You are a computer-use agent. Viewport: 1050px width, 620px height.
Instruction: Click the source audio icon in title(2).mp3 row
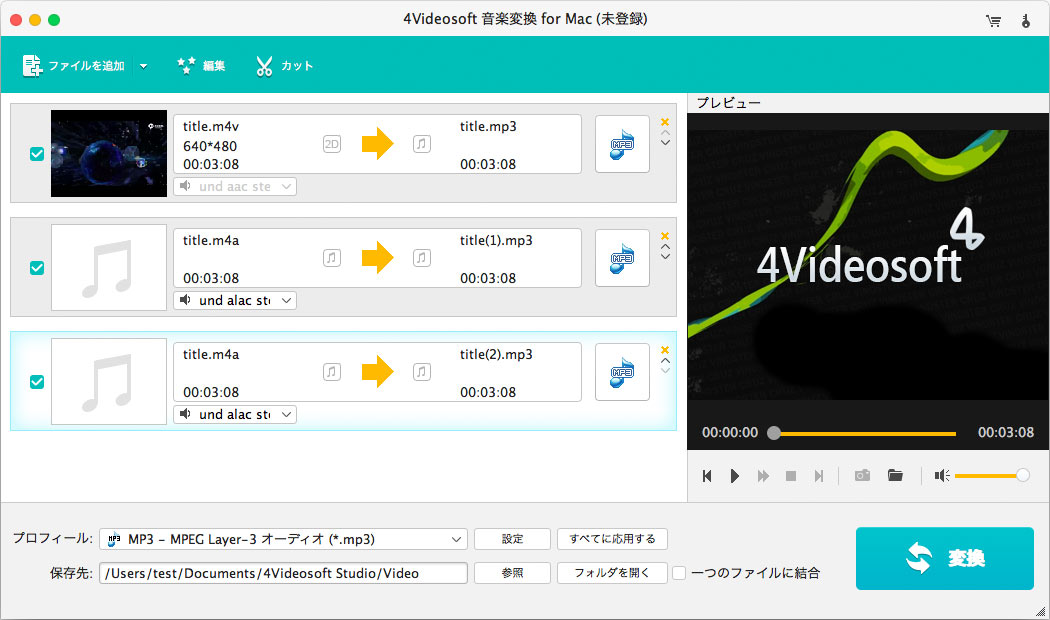[331, 372]
